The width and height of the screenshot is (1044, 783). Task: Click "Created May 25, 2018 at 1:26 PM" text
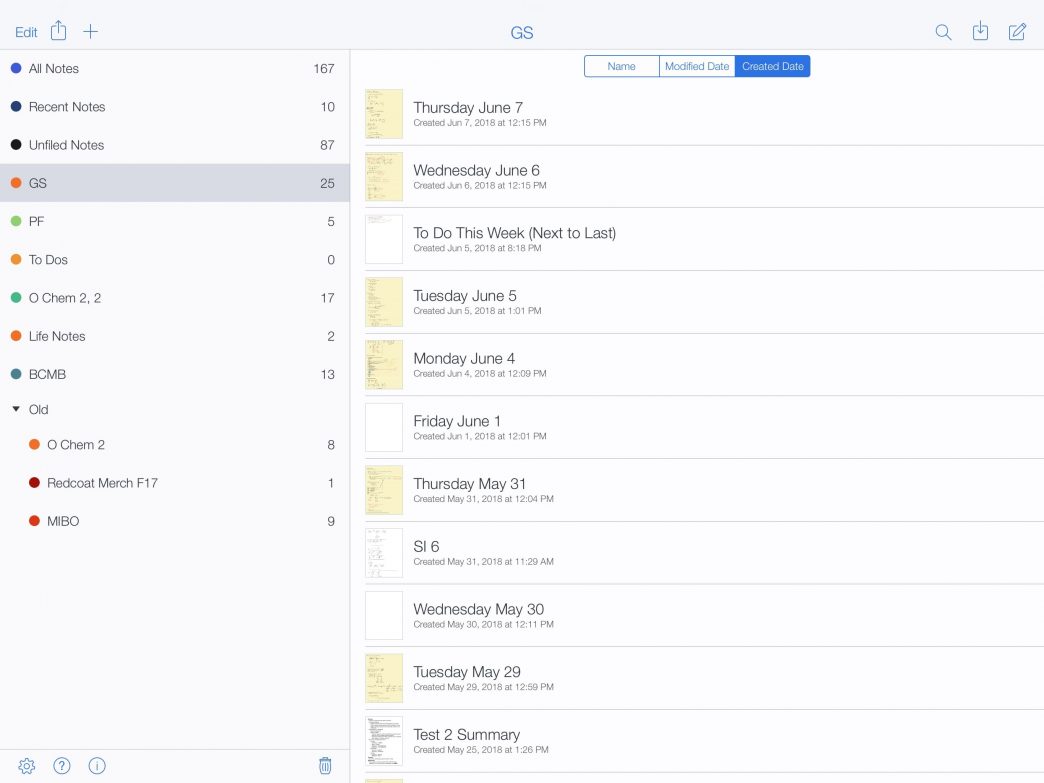[x=481, y=750]
